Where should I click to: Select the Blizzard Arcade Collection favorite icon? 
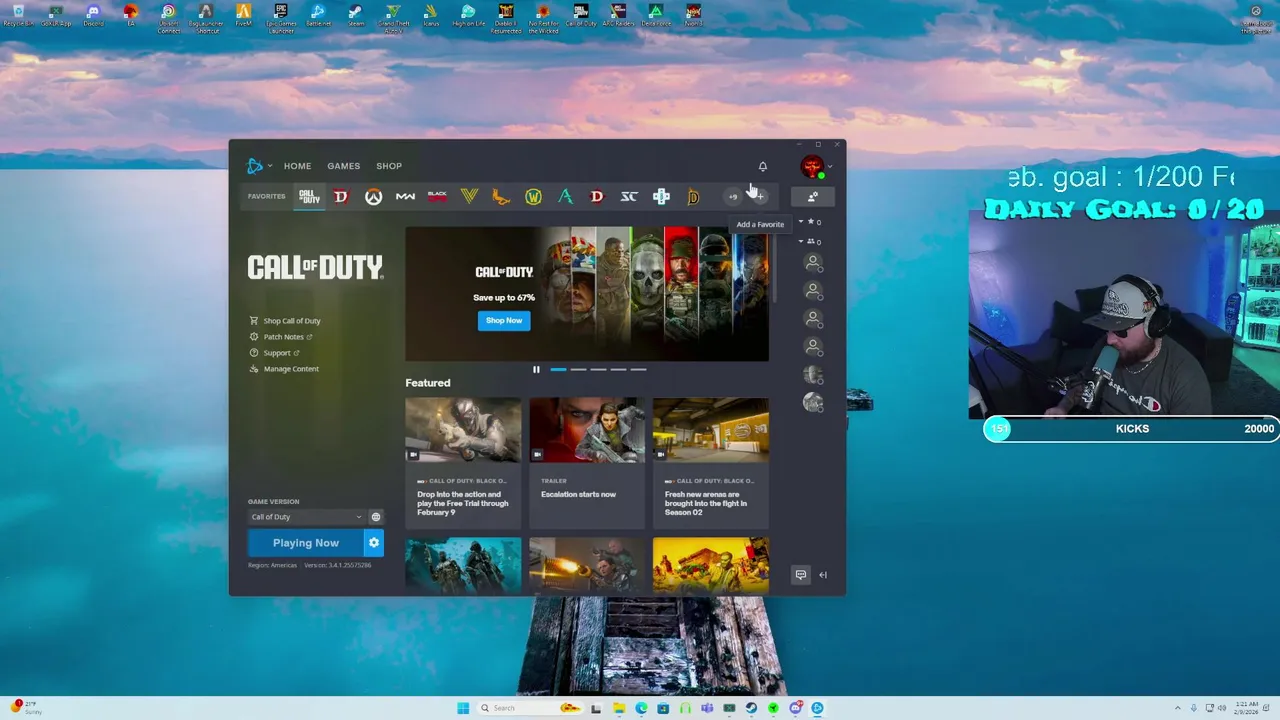coord(661,196)
